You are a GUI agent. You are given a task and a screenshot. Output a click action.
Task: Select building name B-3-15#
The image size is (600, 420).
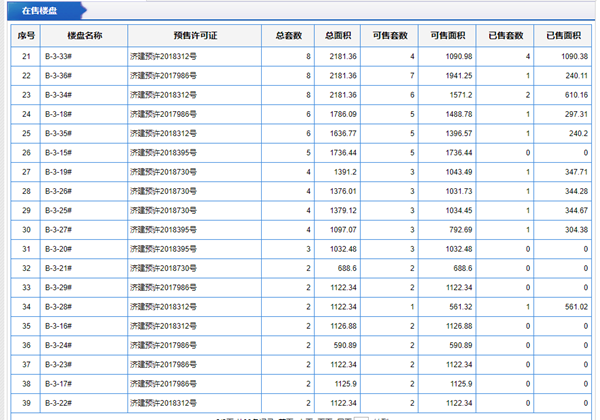(59, 153)
